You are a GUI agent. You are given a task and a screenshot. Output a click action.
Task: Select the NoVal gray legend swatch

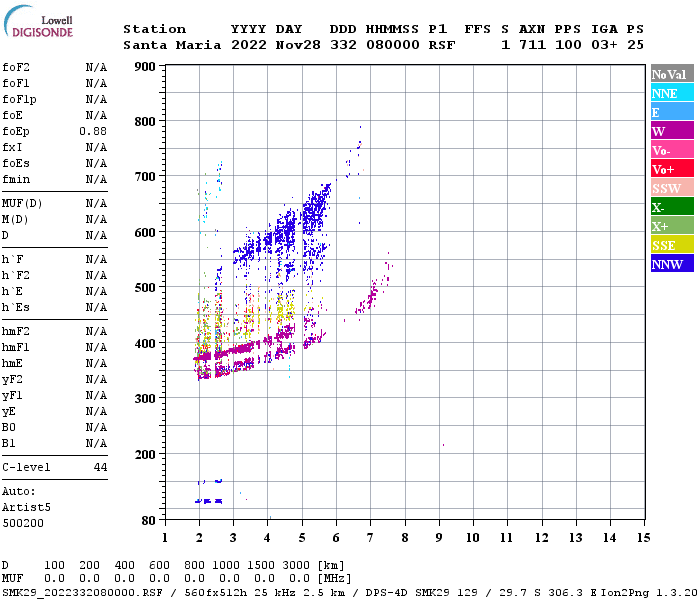click(672, 74)
